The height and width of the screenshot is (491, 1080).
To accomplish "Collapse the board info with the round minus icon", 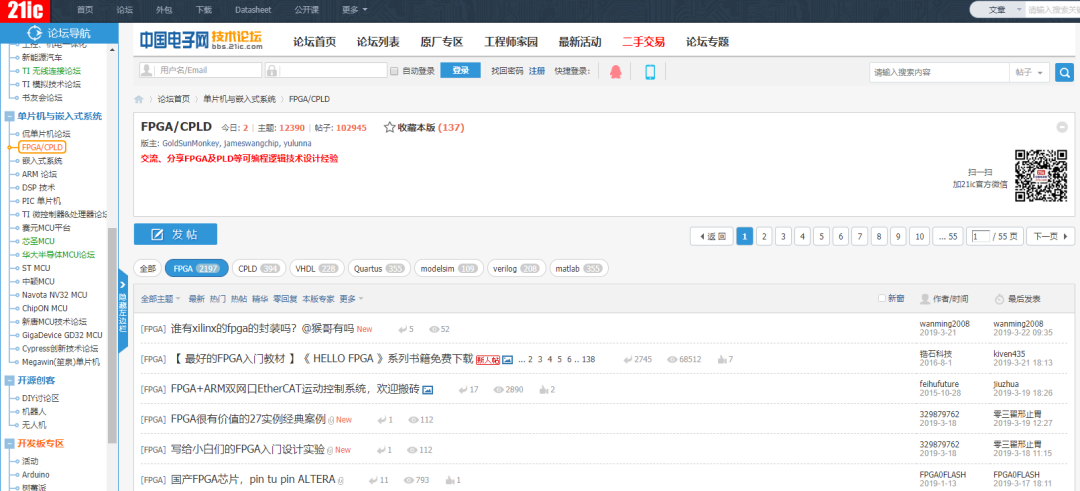I will click(x=1061, y=127).
